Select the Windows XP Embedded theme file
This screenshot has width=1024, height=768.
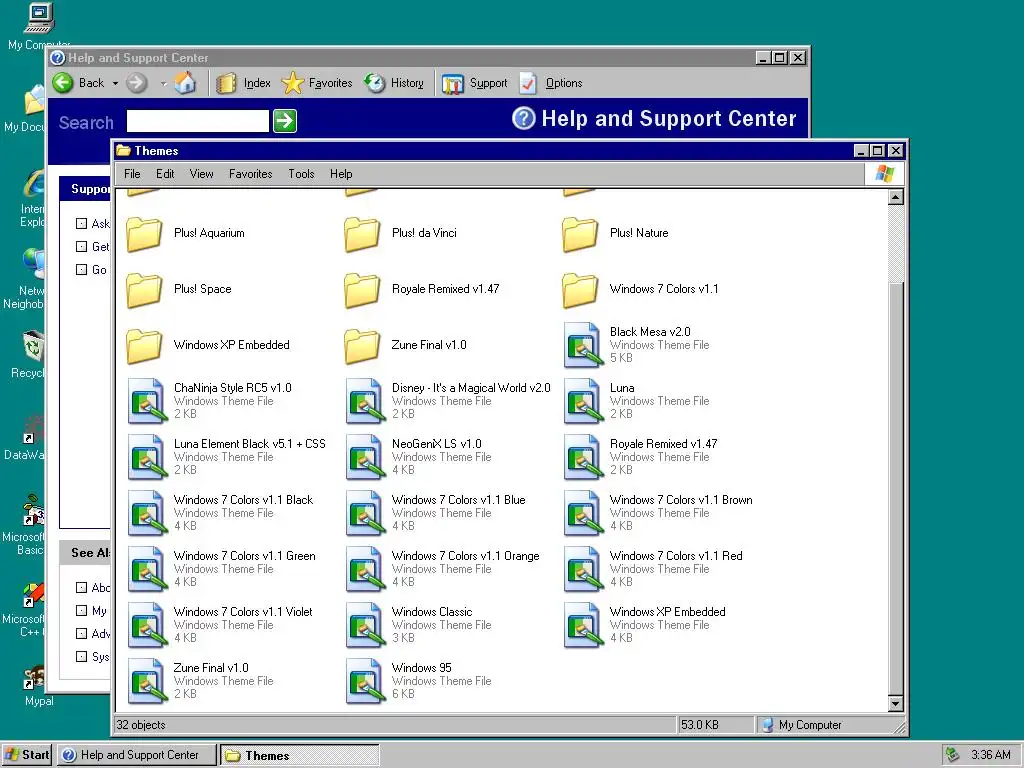645,626
